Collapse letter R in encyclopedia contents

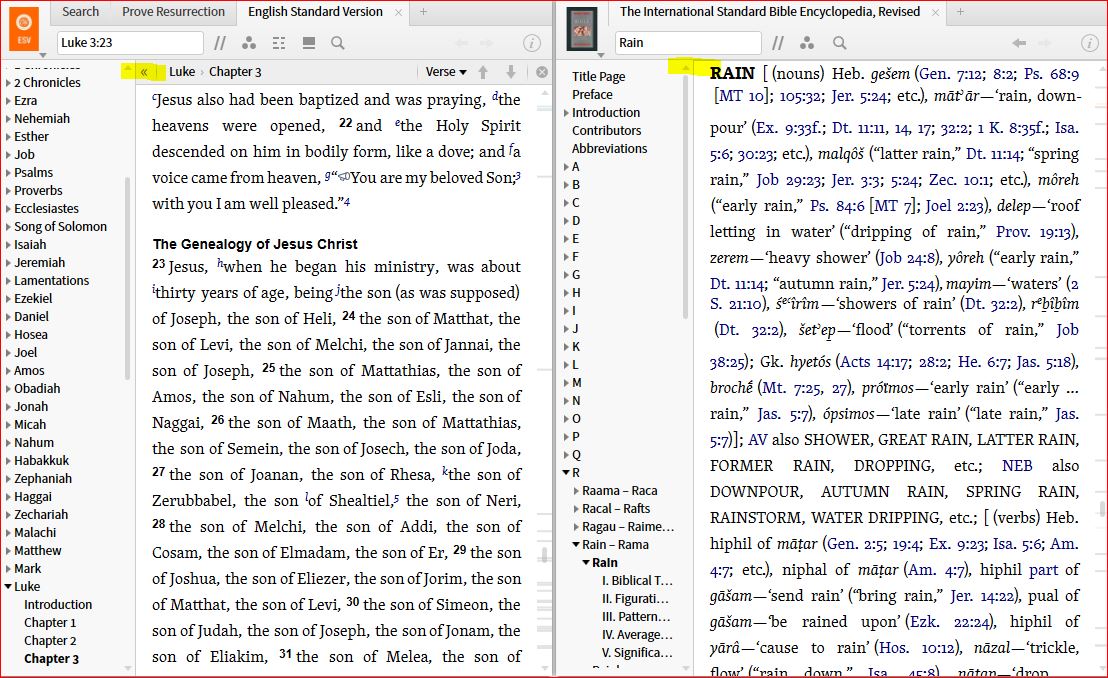click(x=566, y=472)
